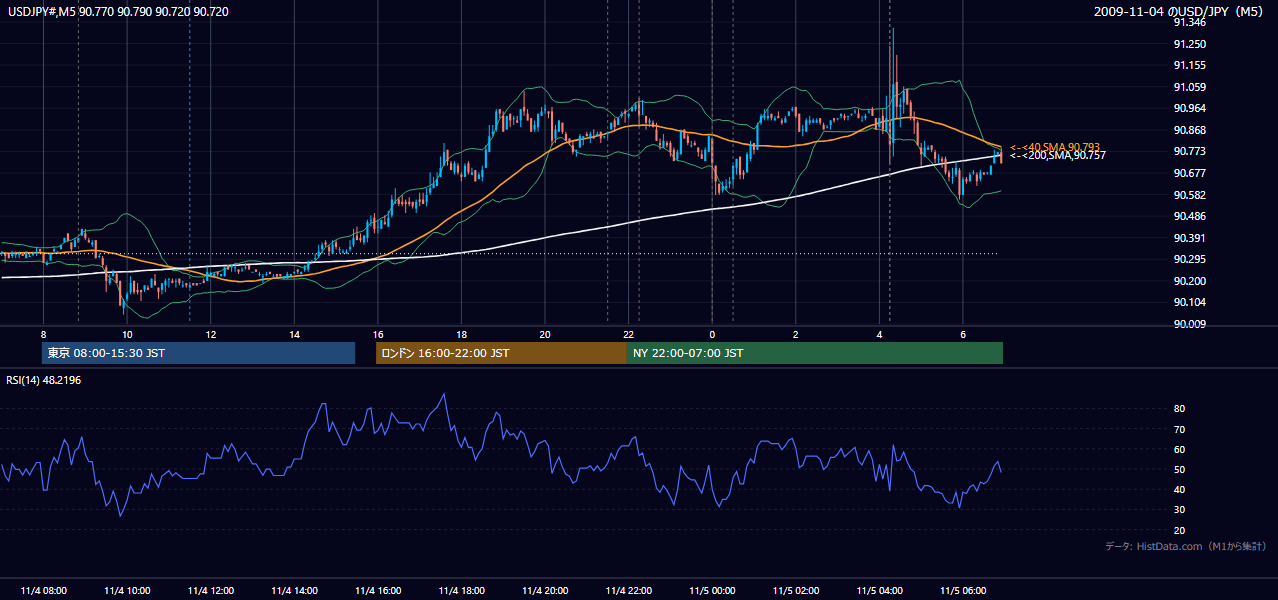Viewport: 1278px width, 600px height.
Task: Click the RSI(14) 48.2196 label
Action: point(43,381)
